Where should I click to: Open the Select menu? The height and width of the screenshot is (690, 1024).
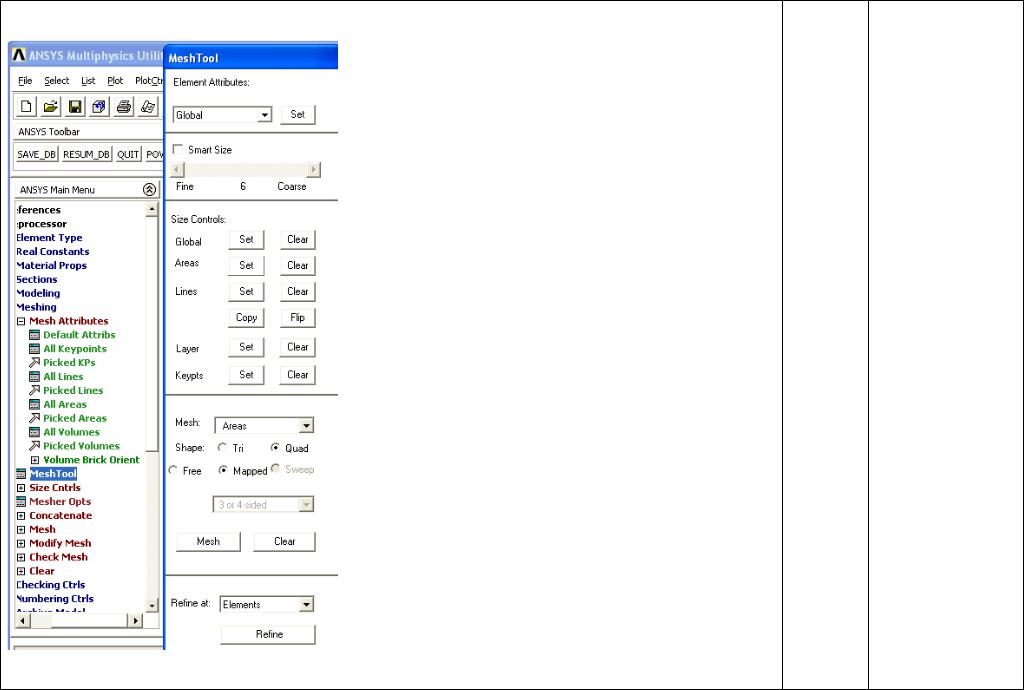[56, 81]
